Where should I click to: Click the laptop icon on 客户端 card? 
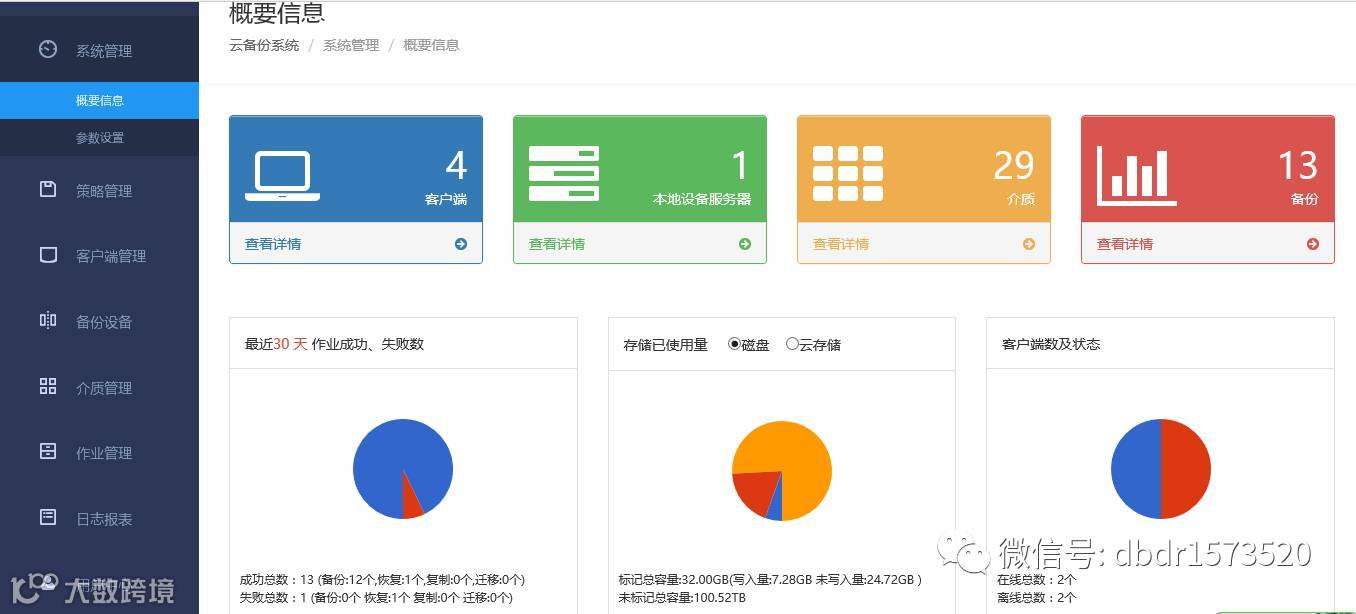coord(283,176)
